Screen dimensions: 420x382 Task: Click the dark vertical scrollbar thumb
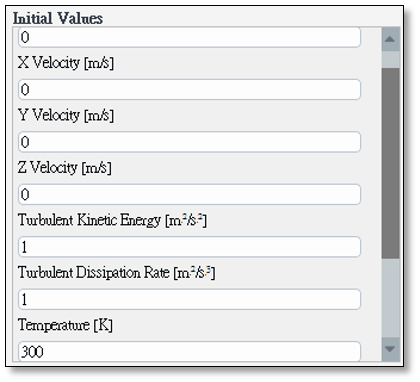click(390, 163)
